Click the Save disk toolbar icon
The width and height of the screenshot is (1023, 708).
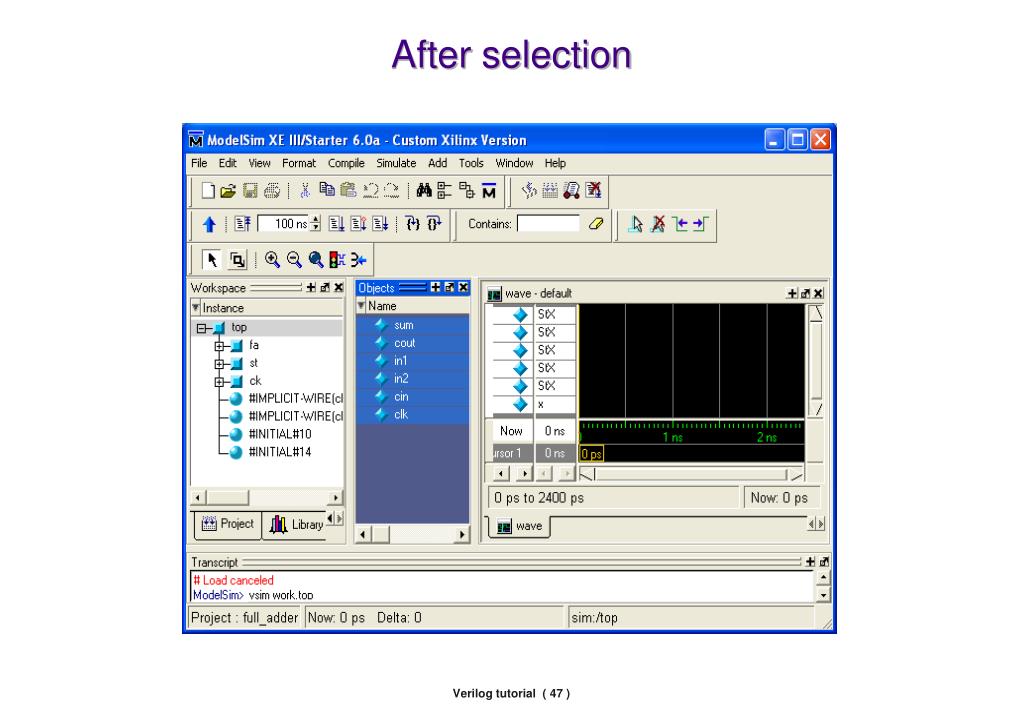pyautogui.click(x=250, y=191)
